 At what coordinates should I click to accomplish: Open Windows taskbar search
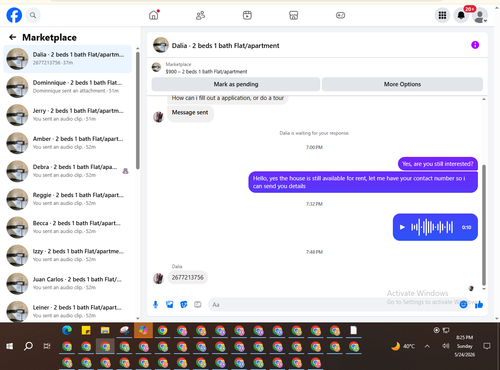(x=28, y=346)
